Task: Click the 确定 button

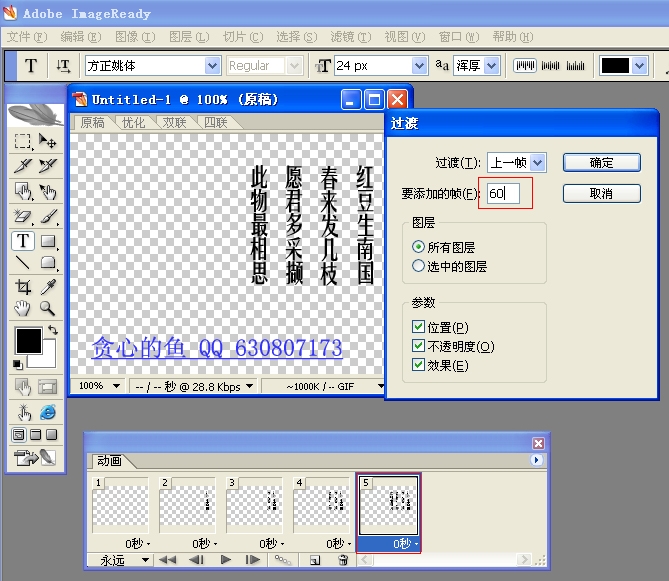Action: pyautogui.click(x=601, y=162)
